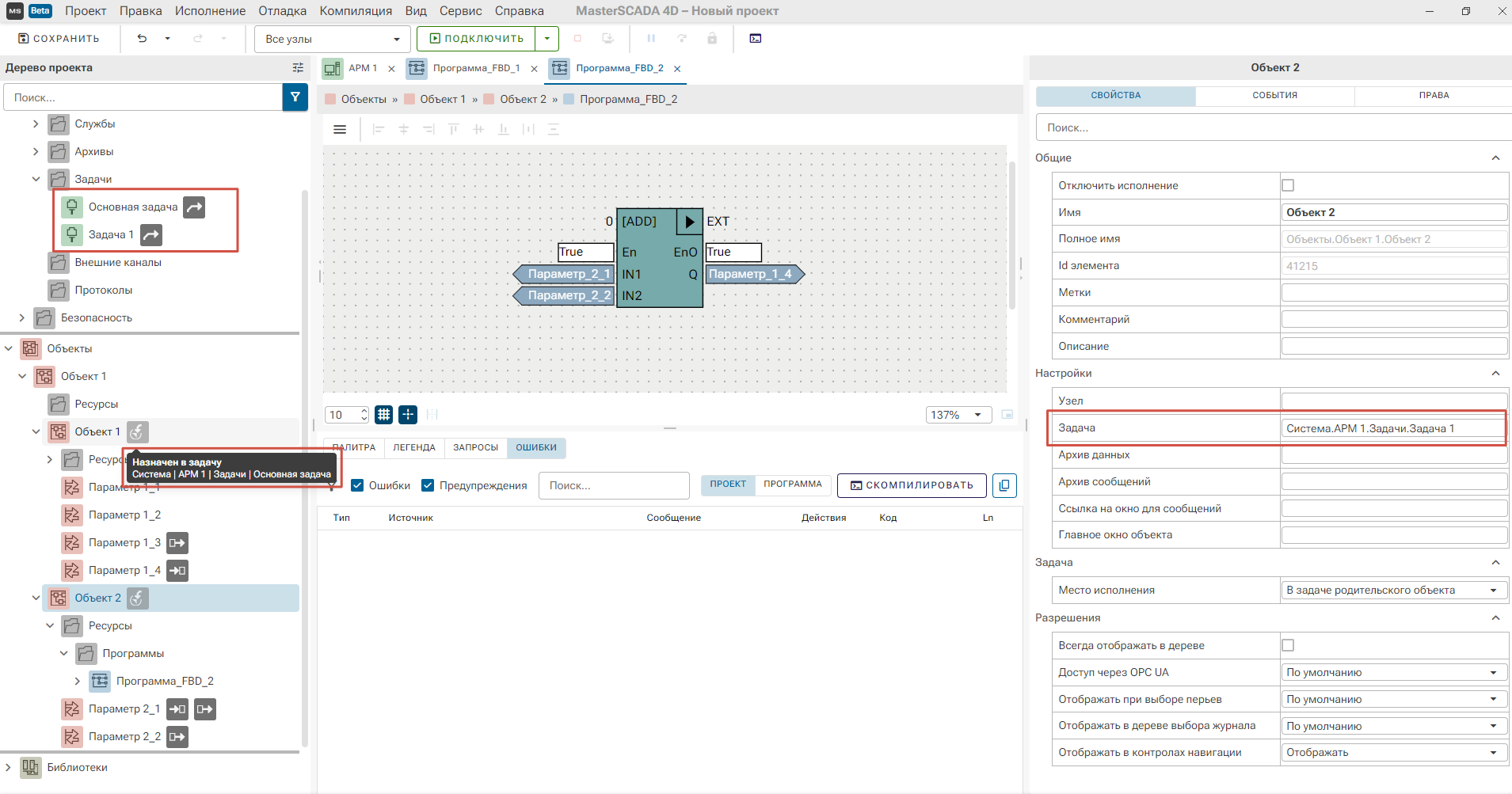This screenshot has height=794, width=1512.
Task: Click the Программа_FBD_2 program icon in tree
Action: click(x=100, y=681)
